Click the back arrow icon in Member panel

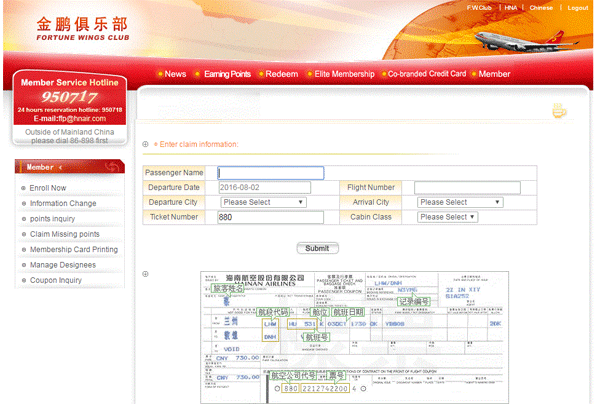tap(112, 167)
